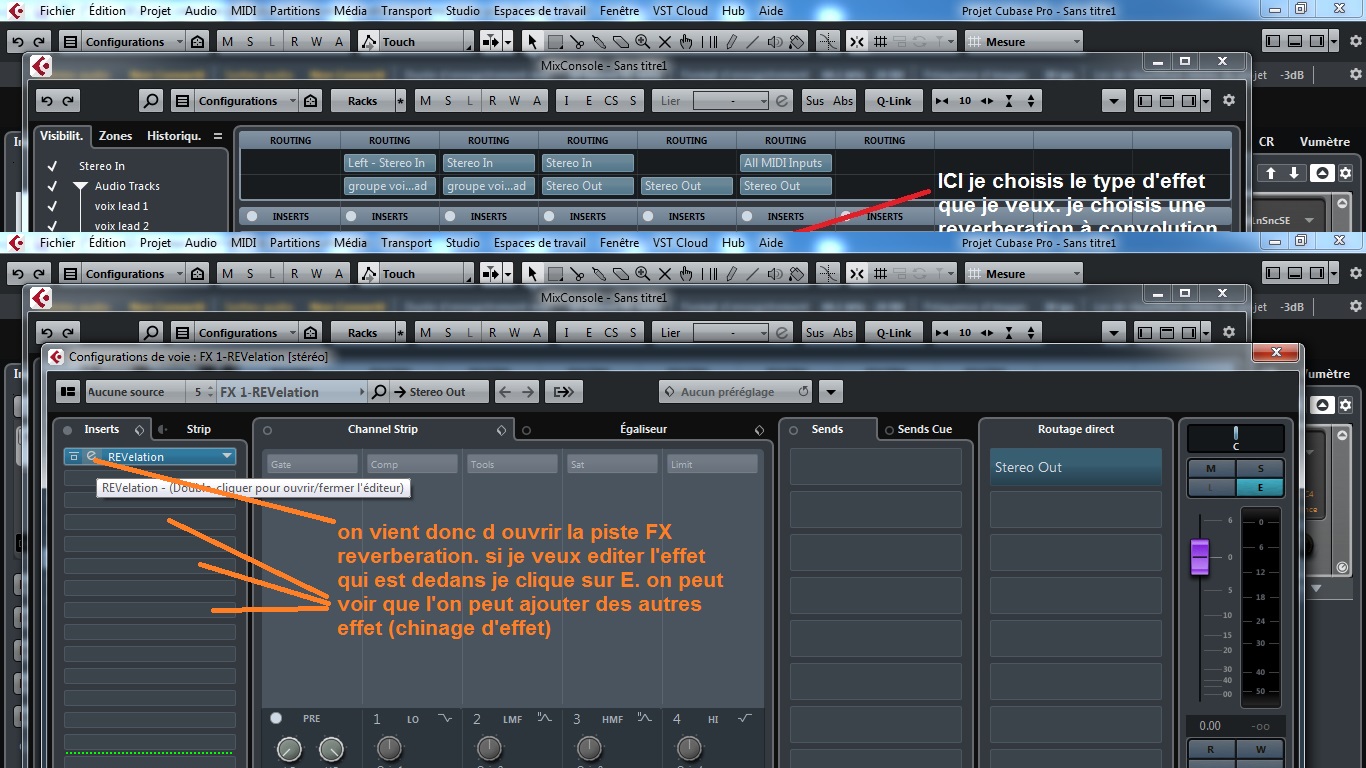This screenshot has width=1366, height=768.
Task: Click the Gate module in the Channel Strip
Action: click(312, 464)
